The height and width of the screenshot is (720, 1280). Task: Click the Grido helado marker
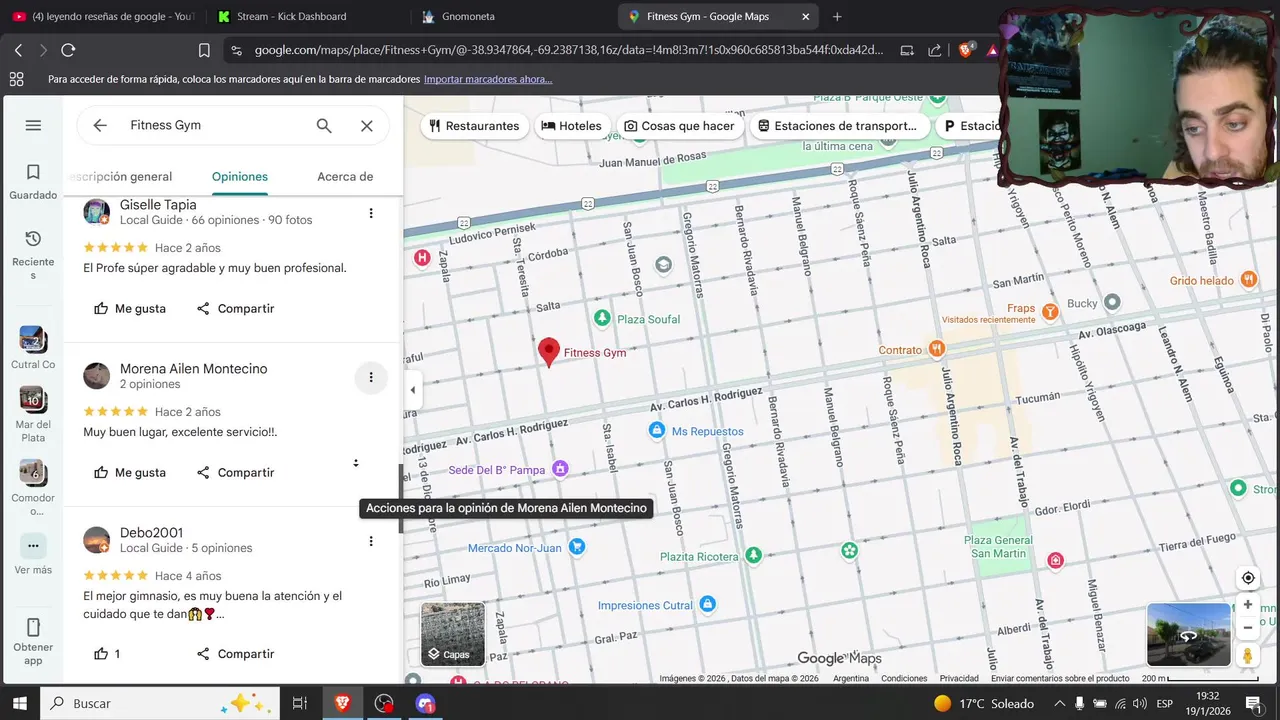tap(1249, 280)
